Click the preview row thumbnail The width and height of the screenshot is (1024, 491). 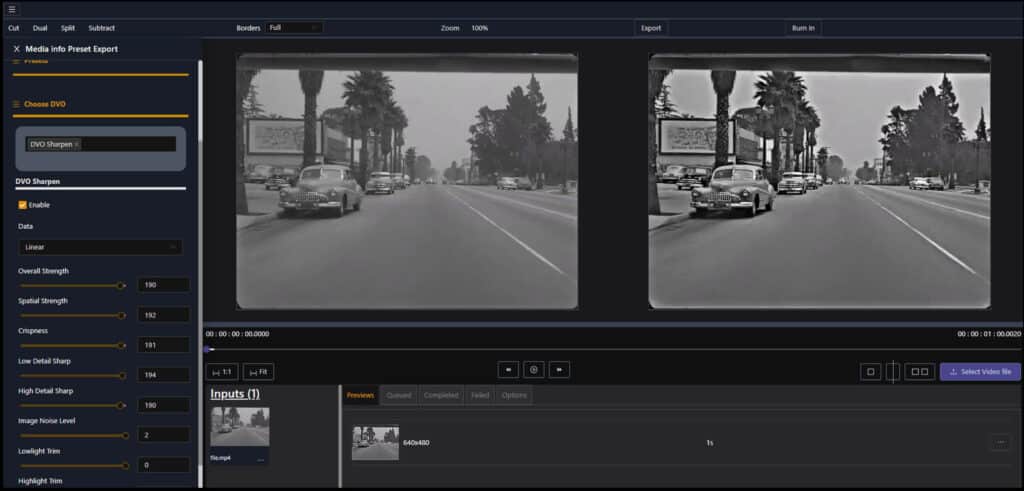pos(375,443)
